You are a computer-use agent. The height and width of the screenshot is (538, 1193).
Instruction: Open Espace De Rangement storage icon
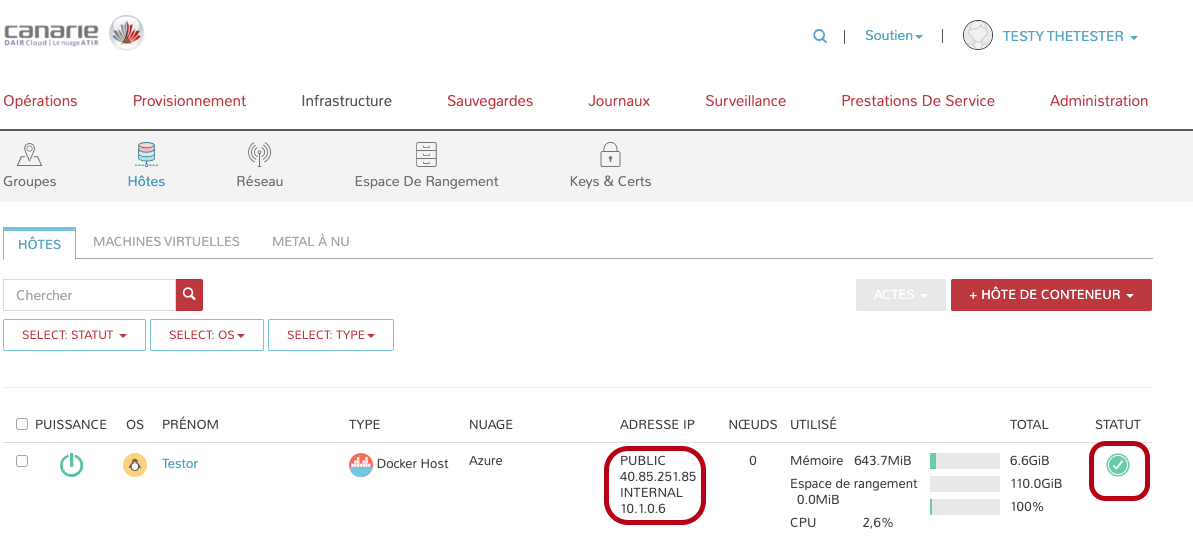coord(426,155)
